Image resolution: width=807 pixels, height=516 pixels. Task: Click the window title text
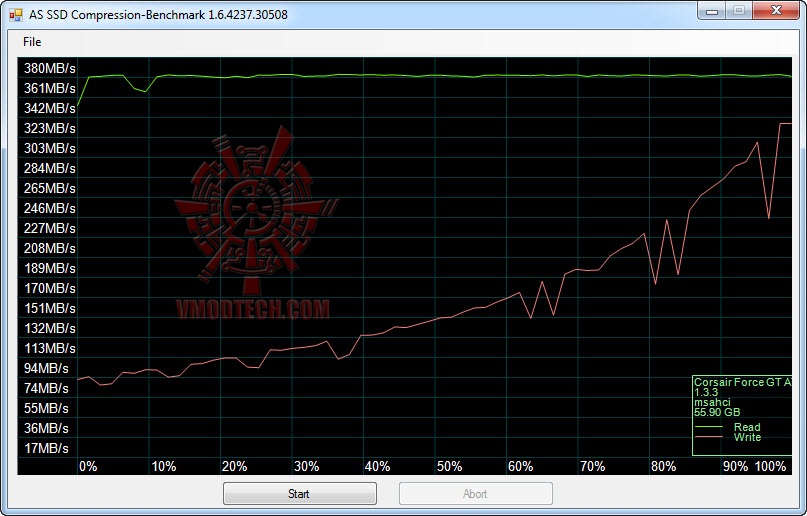(158, 14)
